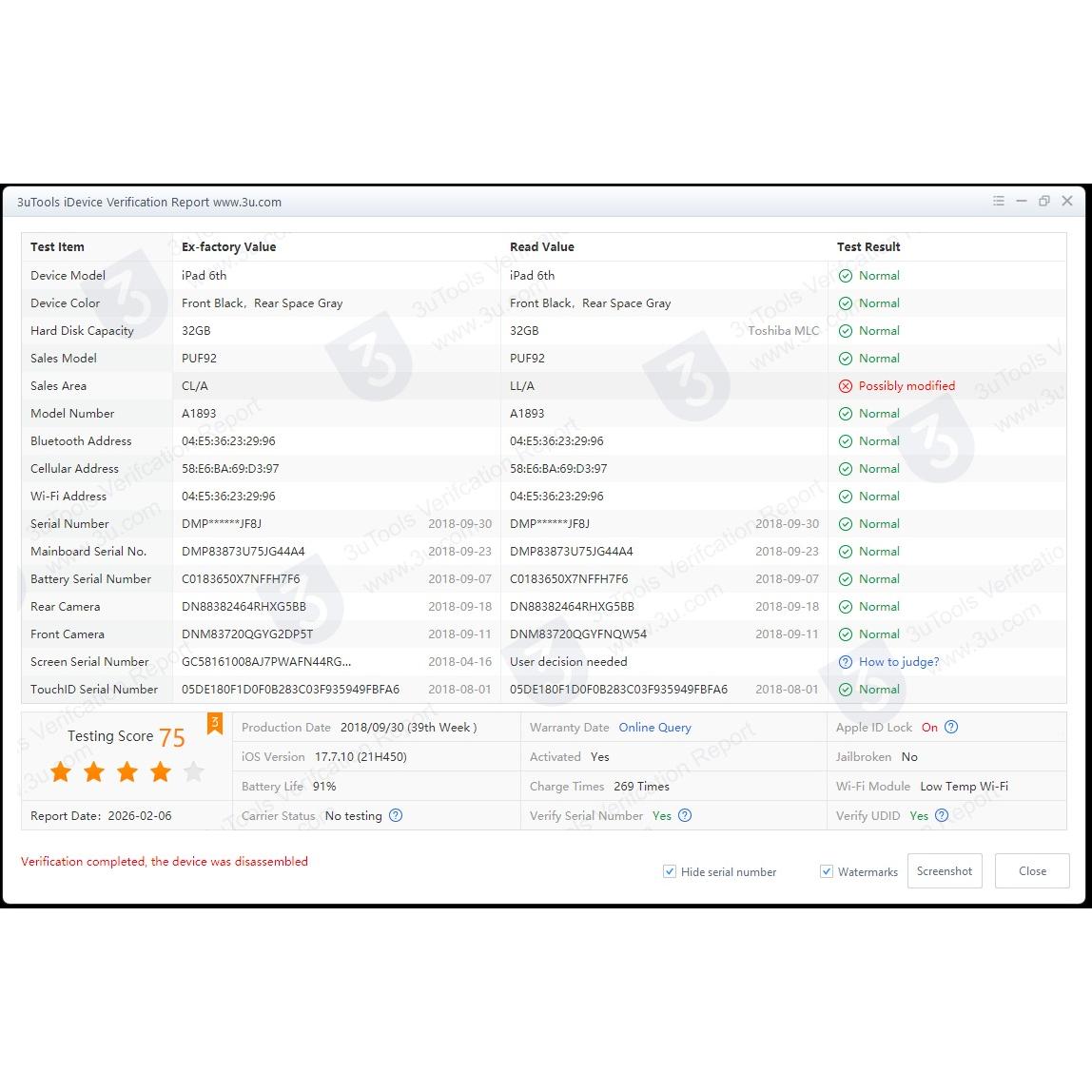Uncheck the Watermarks checkbox
1092x1092 pixels.
coord(827,871)
